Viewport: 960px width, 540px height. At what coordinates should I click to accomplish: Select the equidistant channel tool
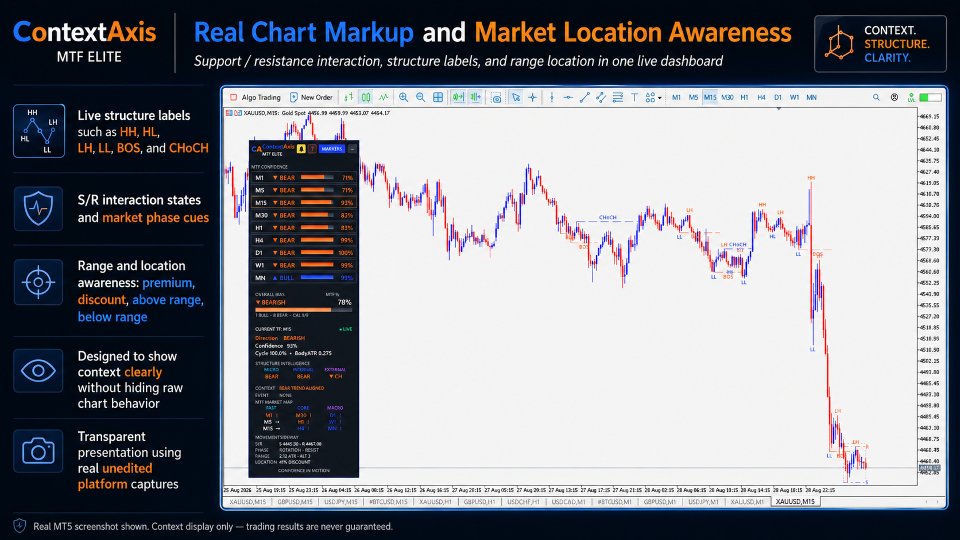[x=601, y=97]
